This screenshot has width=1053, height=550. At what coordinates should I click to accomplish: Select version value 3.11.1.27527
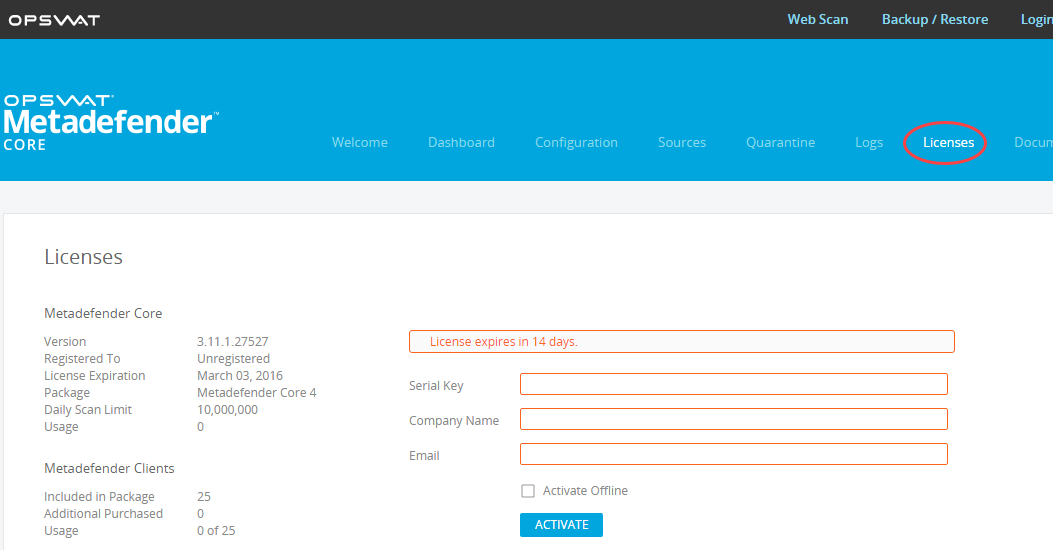(x=232, y=341)
